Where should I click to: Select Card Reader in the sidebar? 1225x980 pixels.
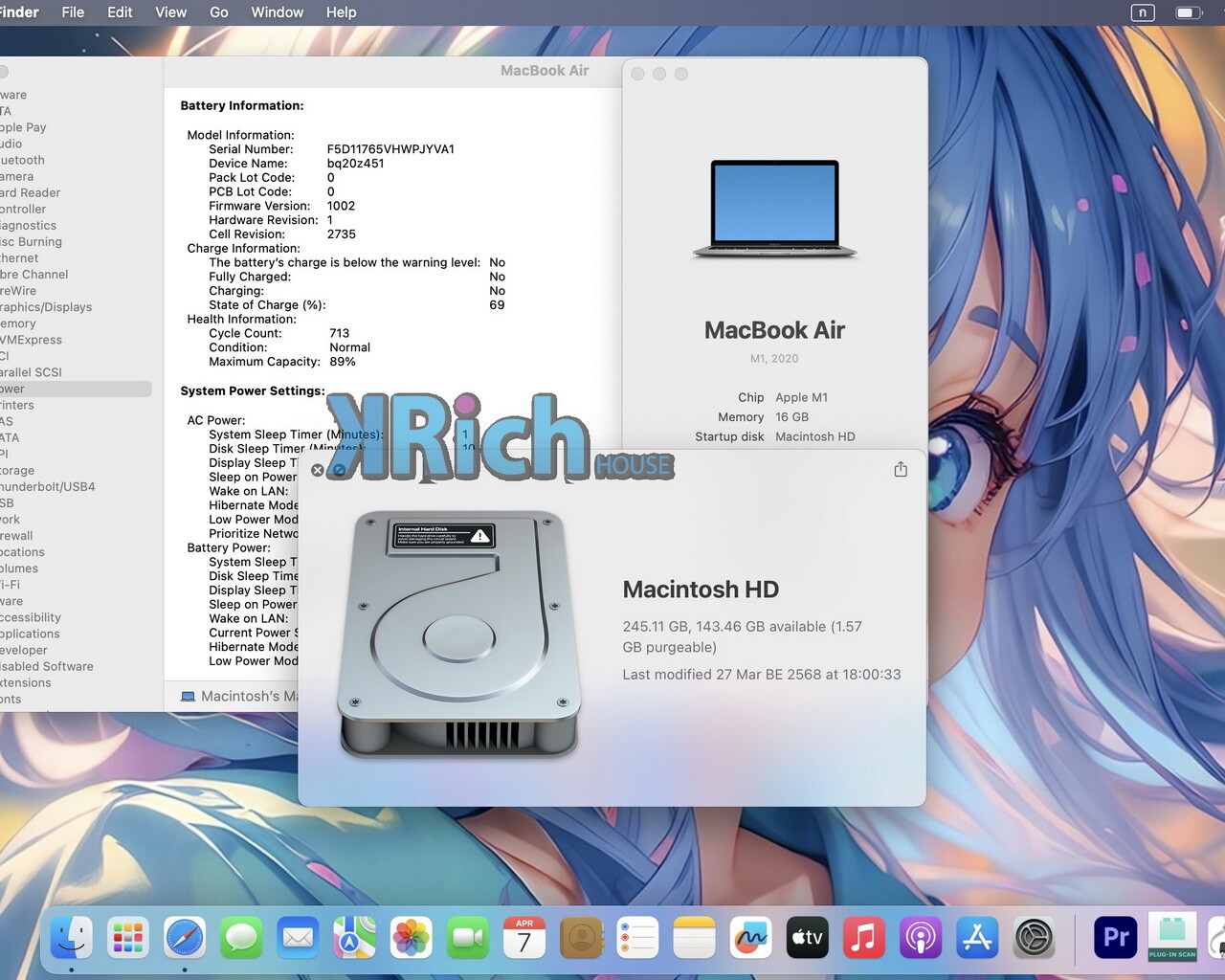[x=31, y=192]
